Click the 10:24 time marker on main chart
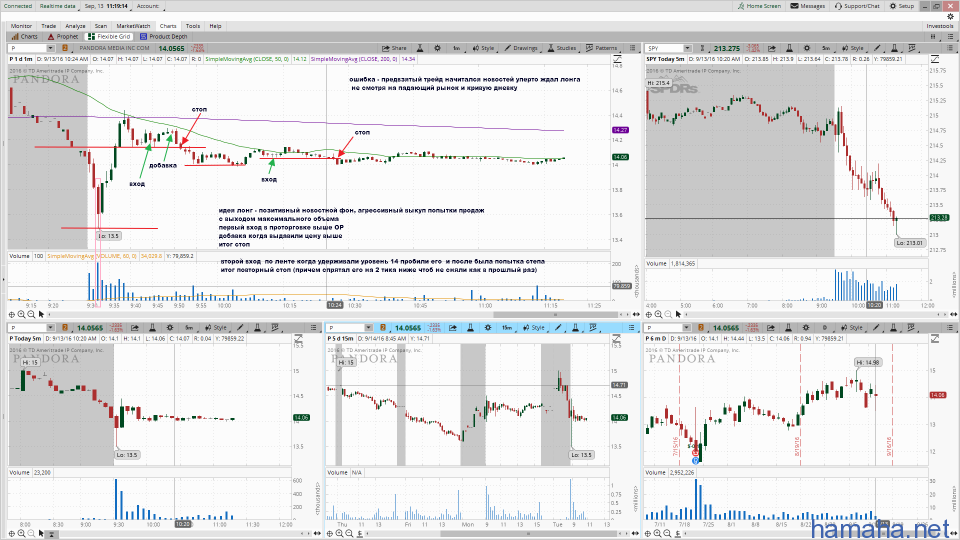The width and height of the screenshot is (960, 540). (x=335, y=305)
